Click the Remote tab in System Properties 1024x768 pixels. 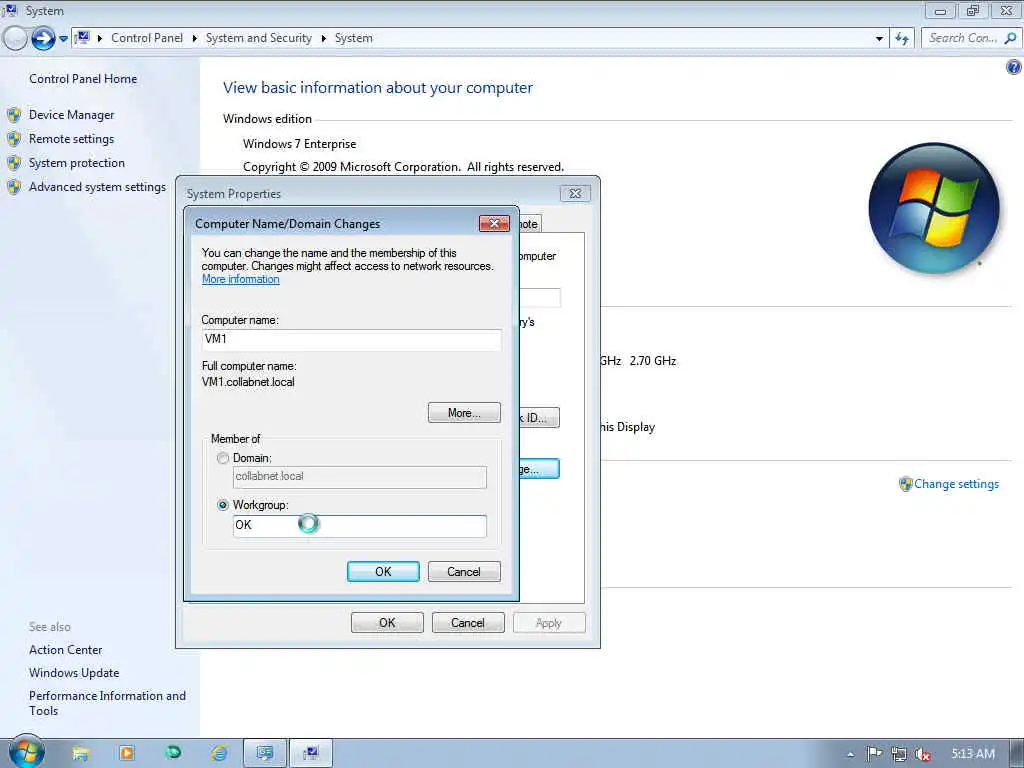530,224
